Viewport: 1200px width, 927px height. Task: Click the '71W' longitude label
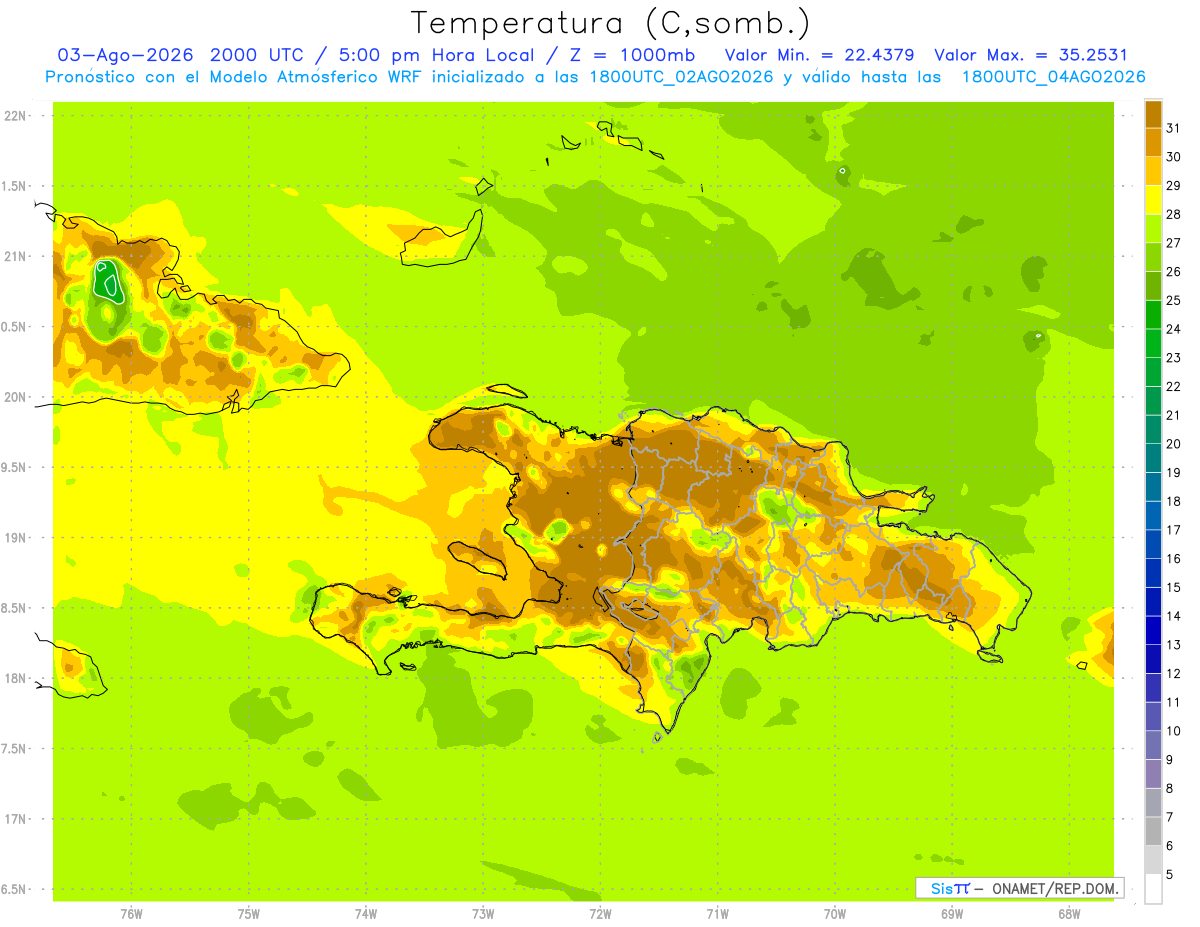[717, 913]
